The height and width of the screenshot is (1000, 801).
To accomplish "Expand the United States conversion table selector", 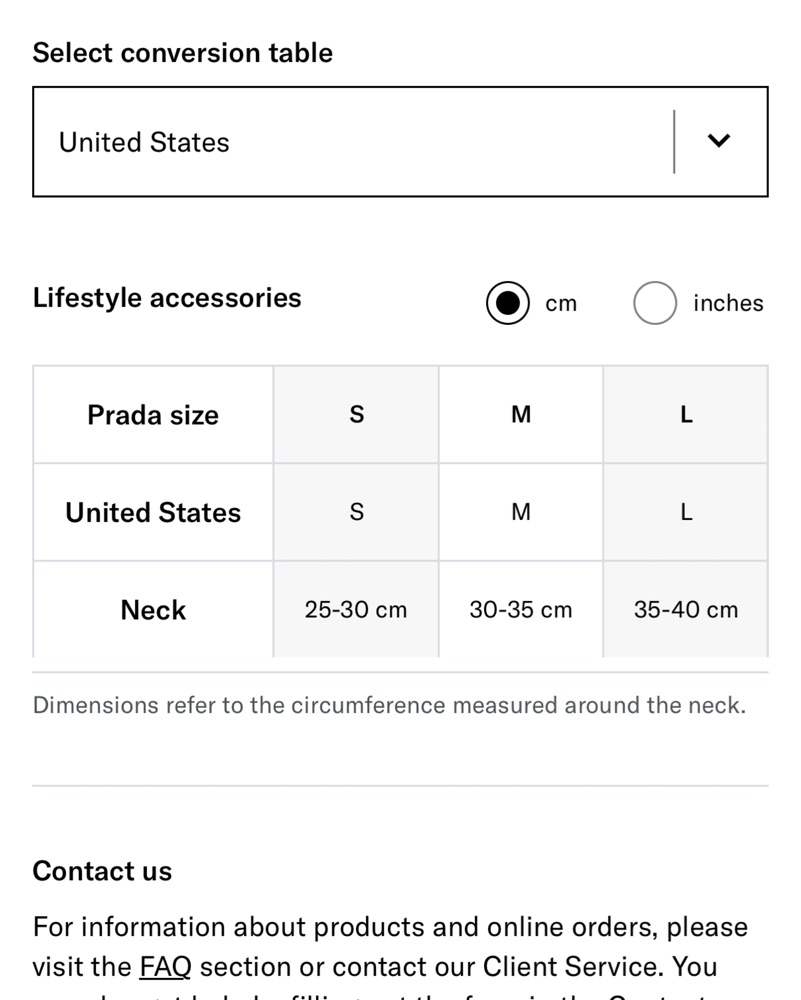I will [x=400, y=142].
